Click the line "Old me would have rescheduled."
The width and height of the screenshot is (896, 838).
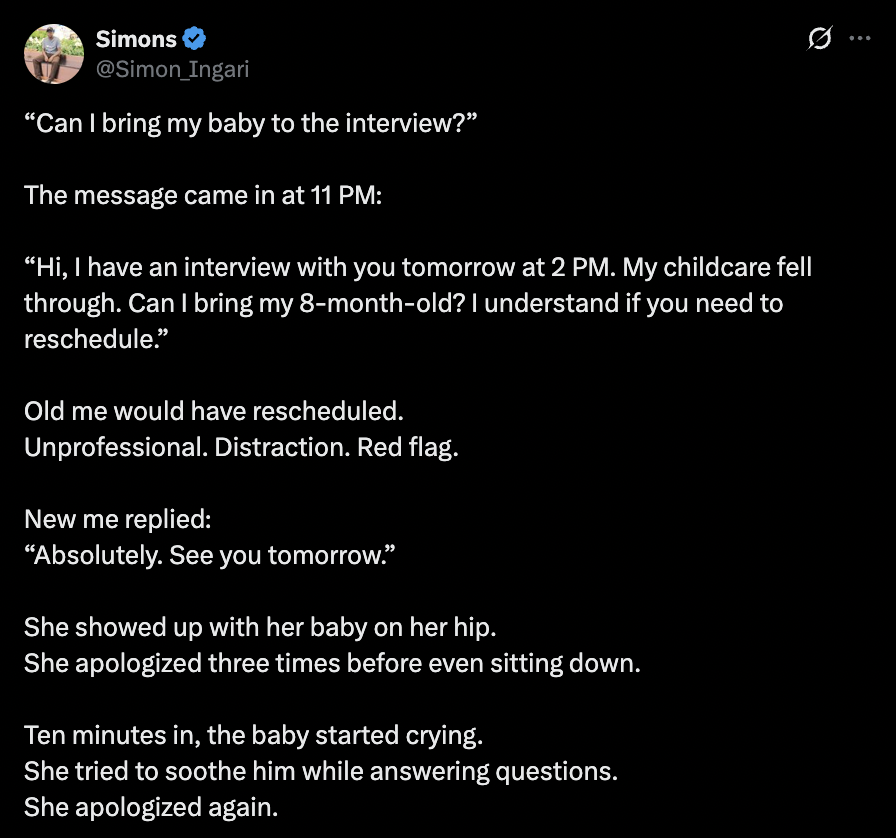coord(213,411)
